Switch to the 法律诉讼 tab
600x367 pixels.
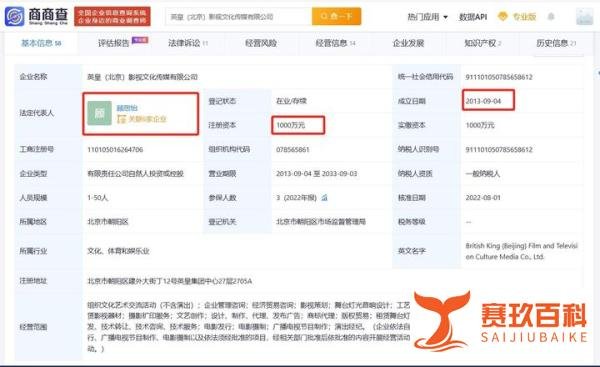click(x=188, y=43)
